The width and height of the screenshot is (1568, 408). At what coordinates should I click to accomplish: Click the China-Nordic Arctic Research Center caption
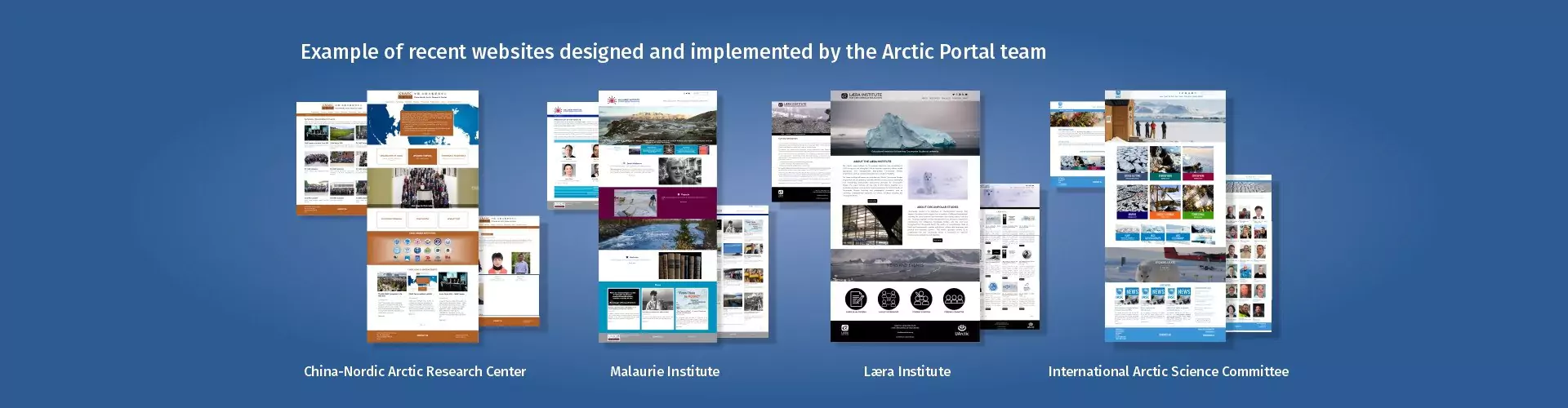[415, 371]
